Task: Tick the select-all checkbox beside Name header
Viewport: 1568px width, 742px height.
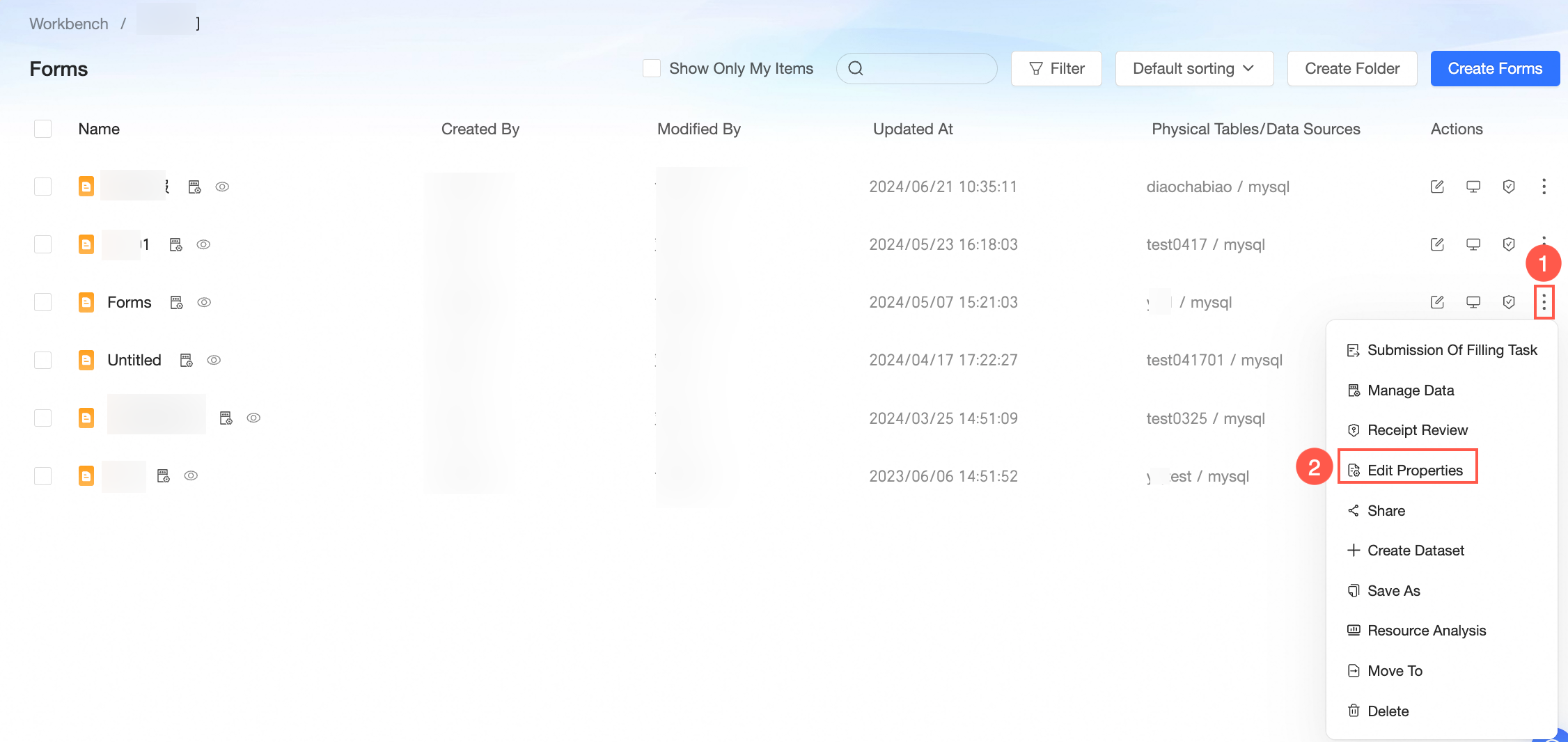Action: (43, 129)
